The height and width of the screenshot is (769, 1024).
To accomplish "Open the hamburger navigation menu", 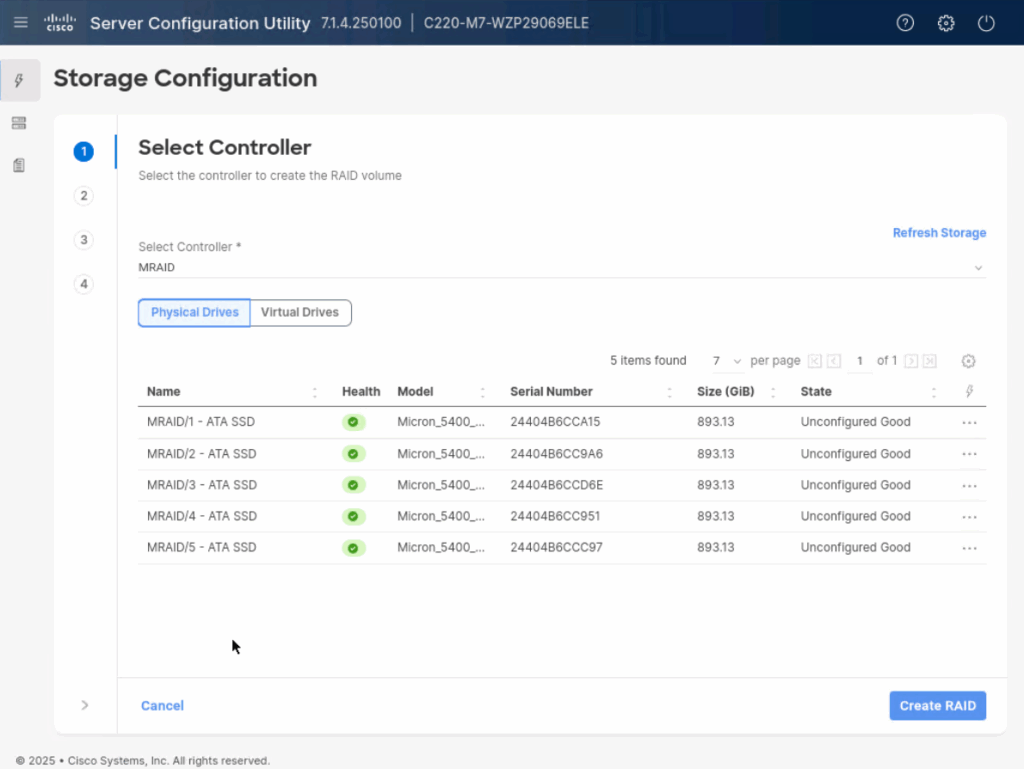I will (21, 23).
